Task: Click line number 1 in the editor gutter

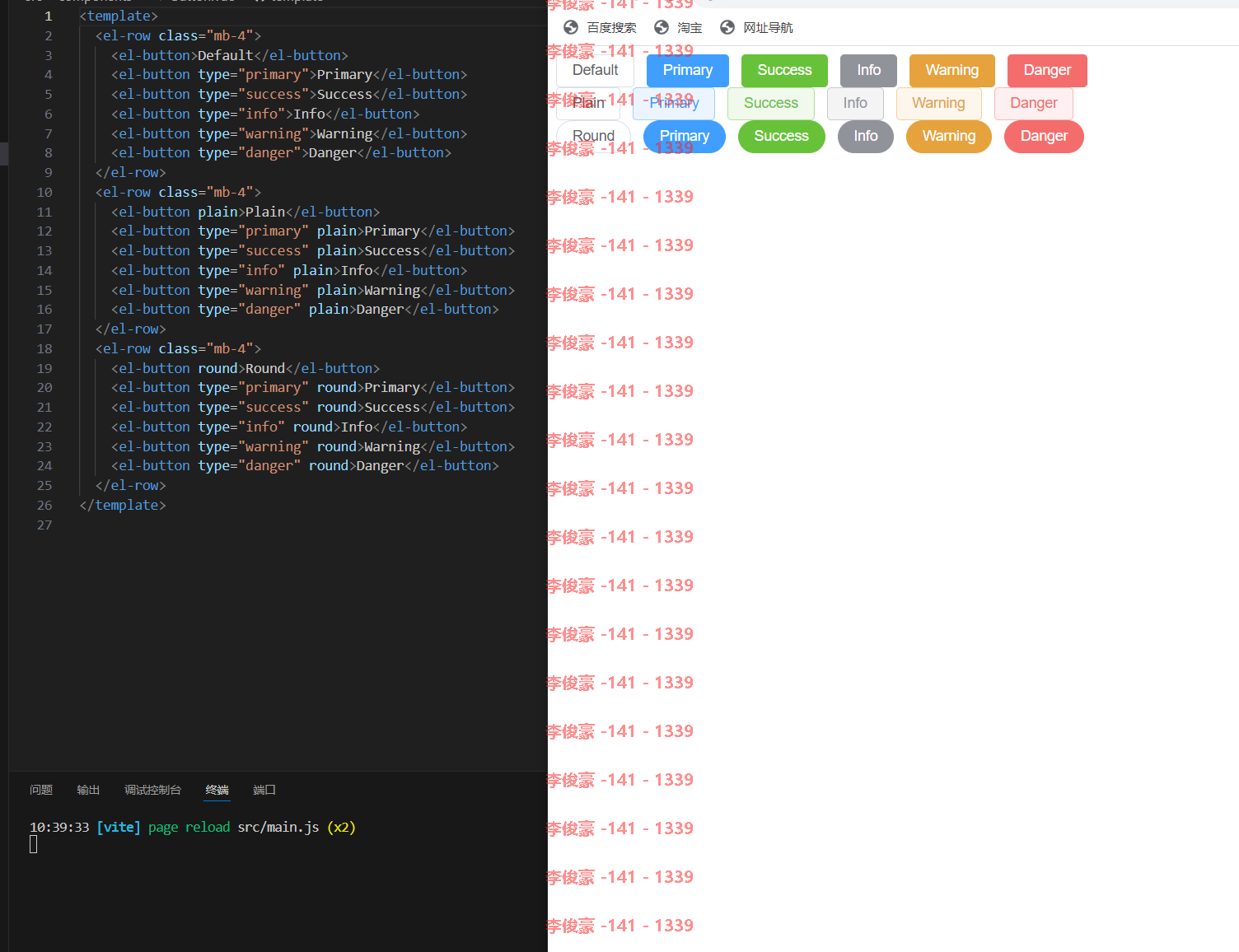Action: point(49,16)
